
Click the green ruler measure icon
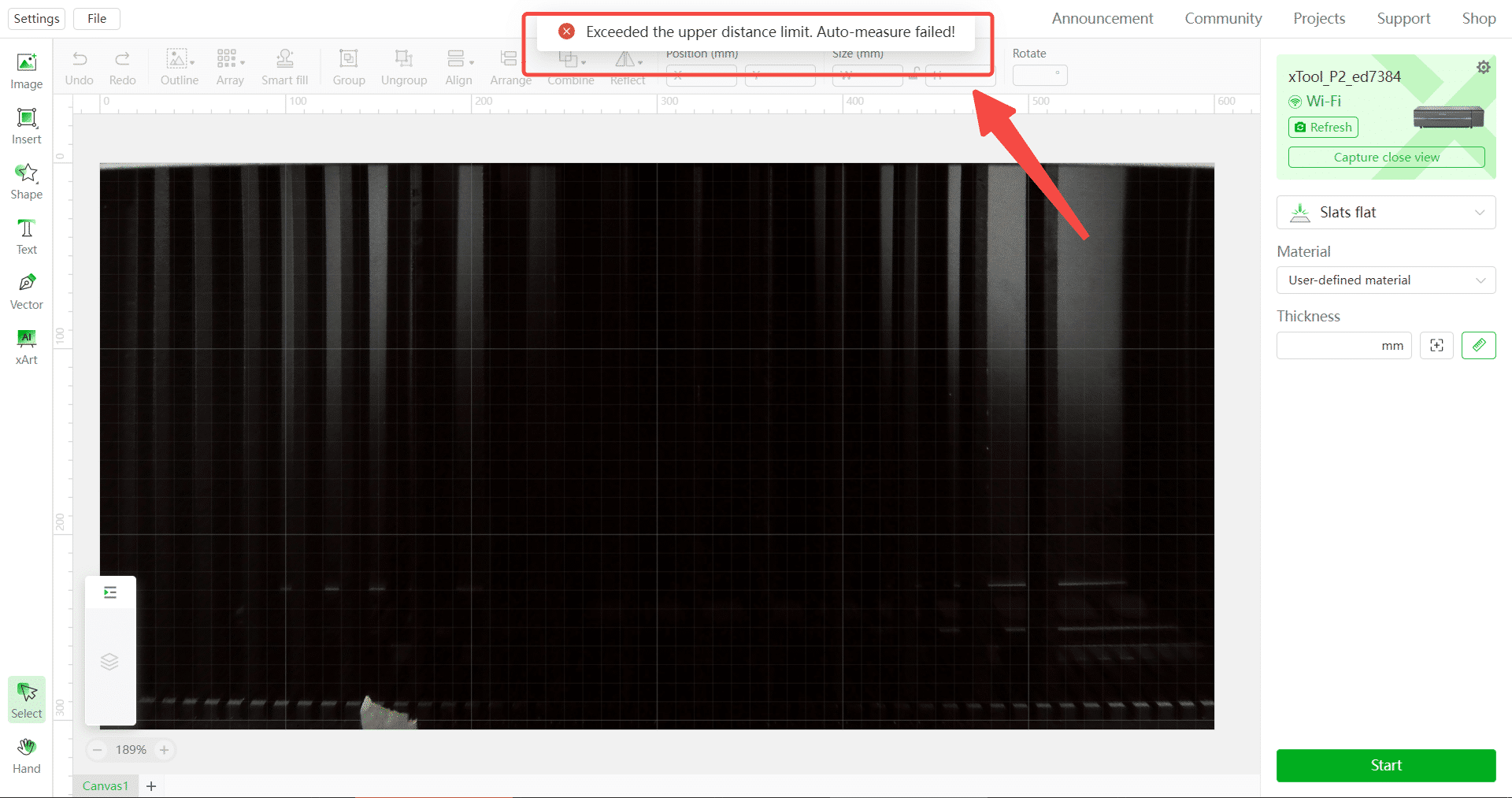point(1479,346)
